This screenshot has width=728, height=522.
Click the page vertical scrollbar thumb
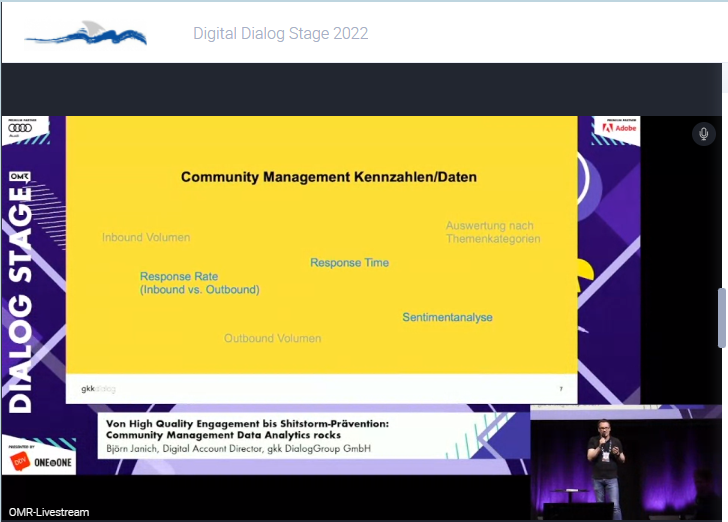click(722, 318)
